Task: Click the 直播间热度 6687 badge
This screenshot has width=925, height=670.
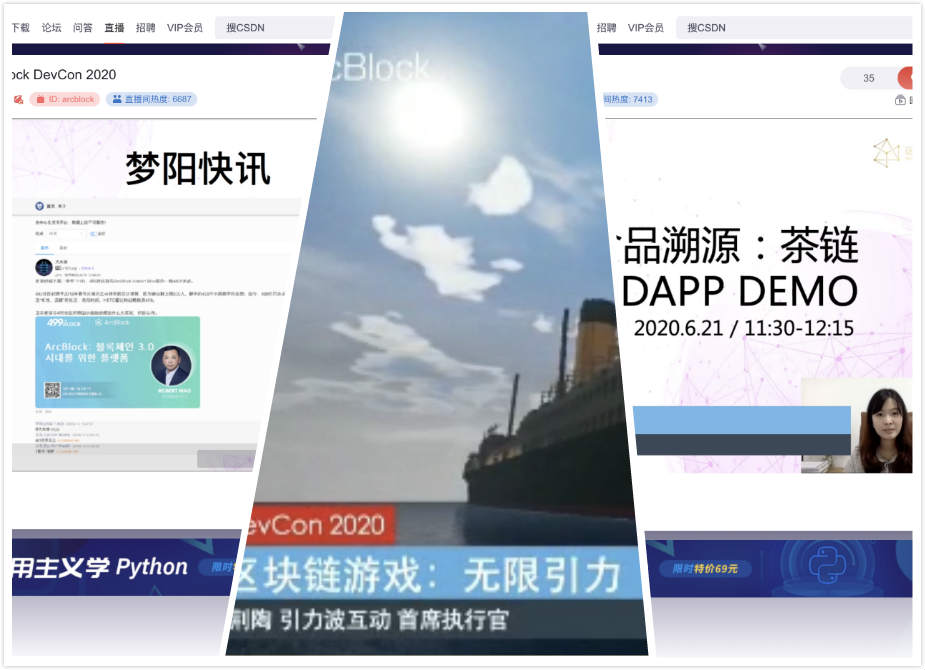Action: tap(152, 99)
